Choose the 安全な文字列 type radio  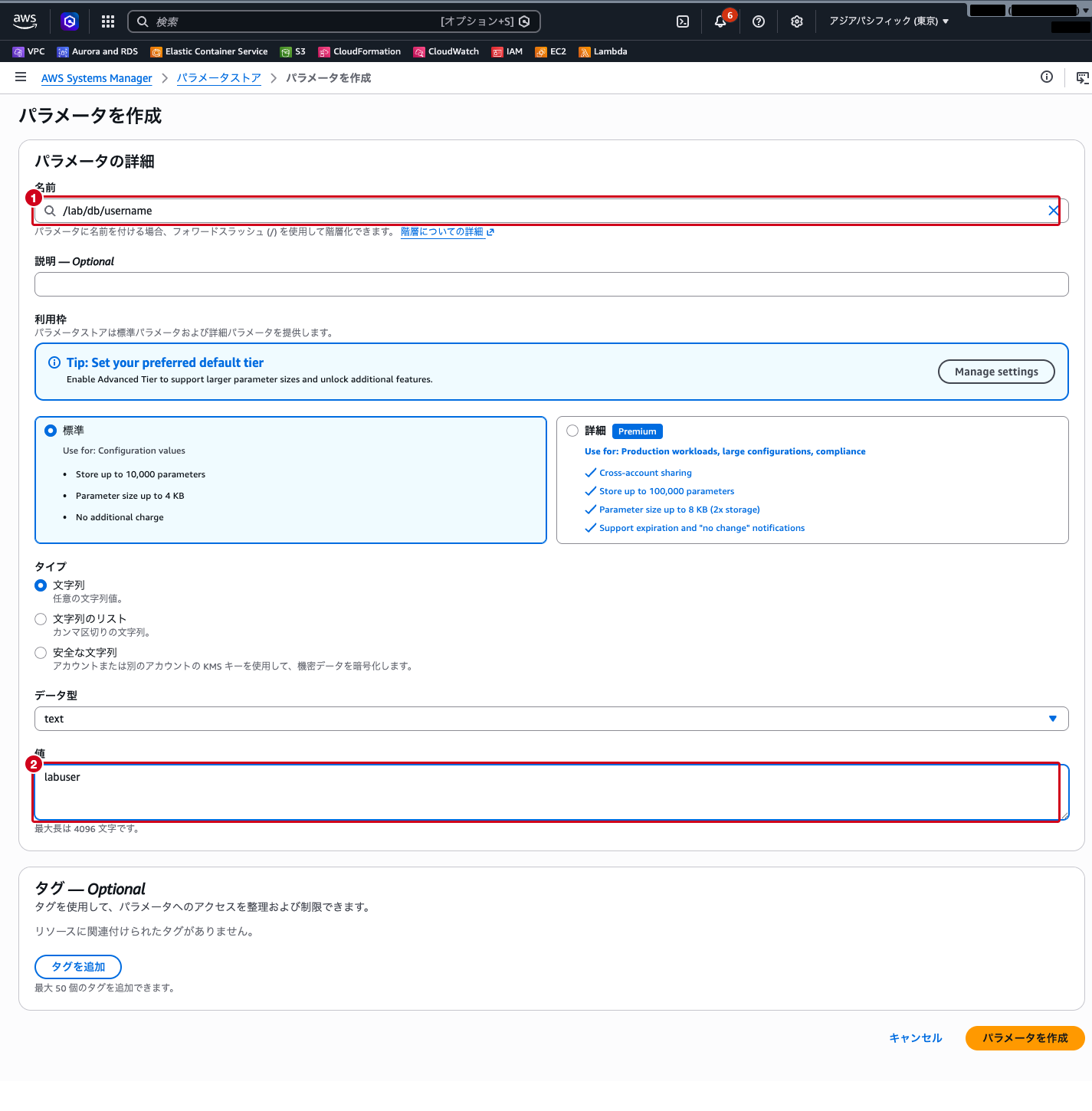(x=41, y=653)
